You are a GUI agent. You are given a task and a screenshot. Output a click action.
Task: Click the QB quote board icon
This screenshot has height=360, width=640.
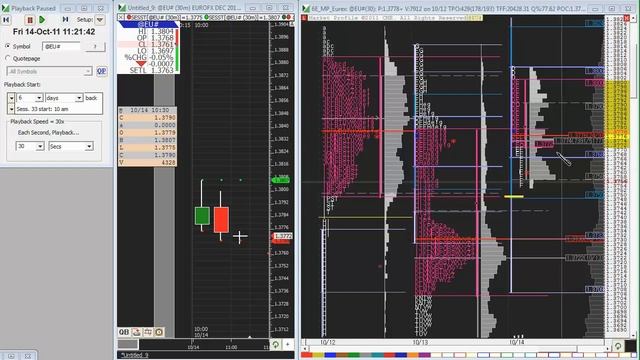(124, 332)
